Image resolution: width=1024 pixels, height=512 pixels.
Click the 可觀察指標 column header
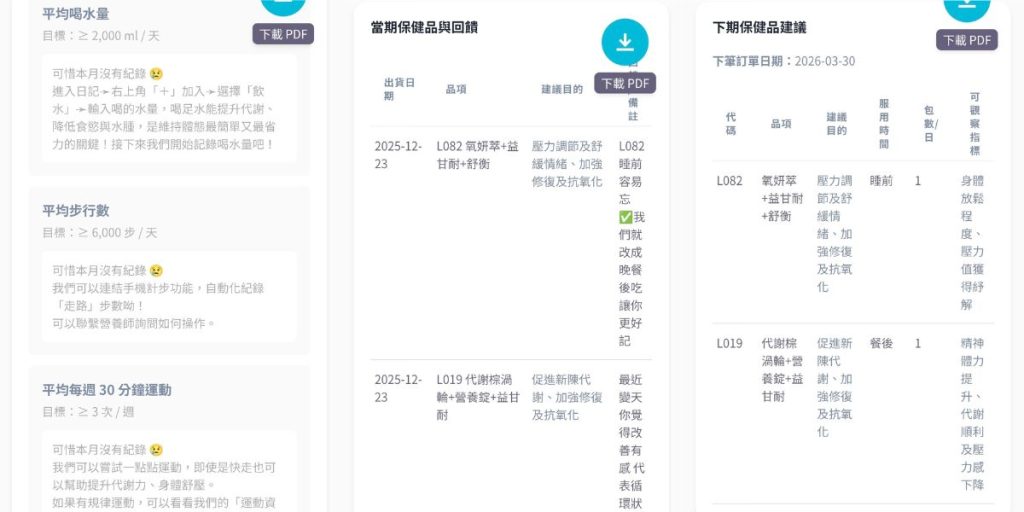tap(975, 123)
